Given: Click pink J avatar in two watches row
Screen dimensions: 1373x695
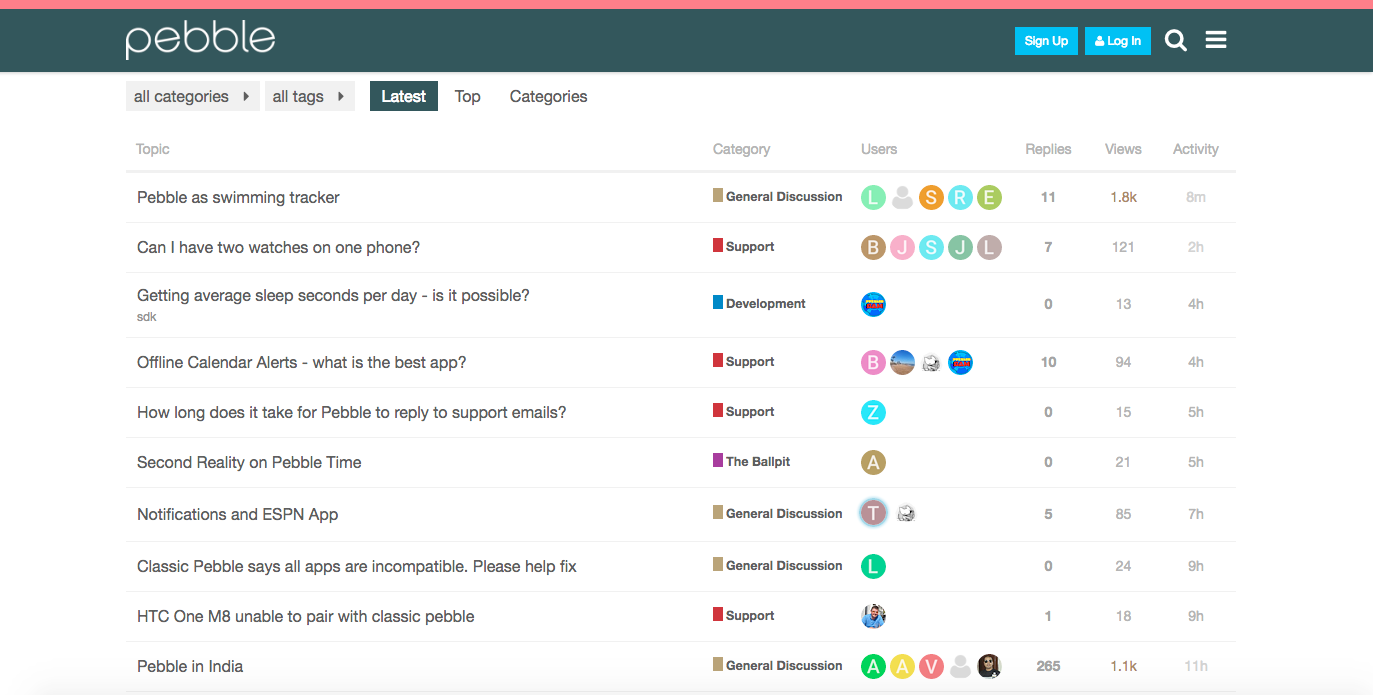Looking at the screenshot, I should 902,247.
